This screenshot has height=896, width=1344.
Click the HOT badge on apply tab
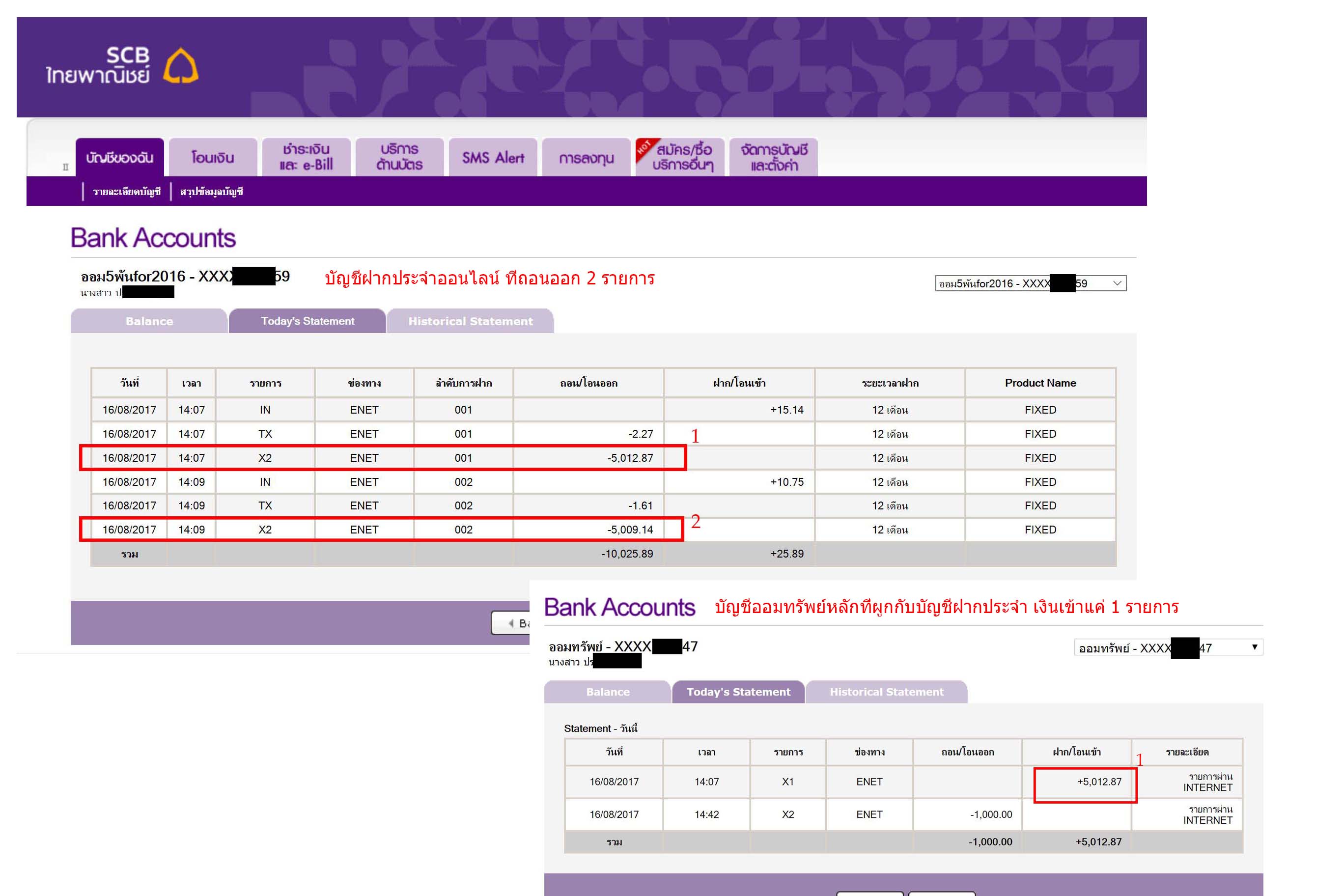click(644, 147)
